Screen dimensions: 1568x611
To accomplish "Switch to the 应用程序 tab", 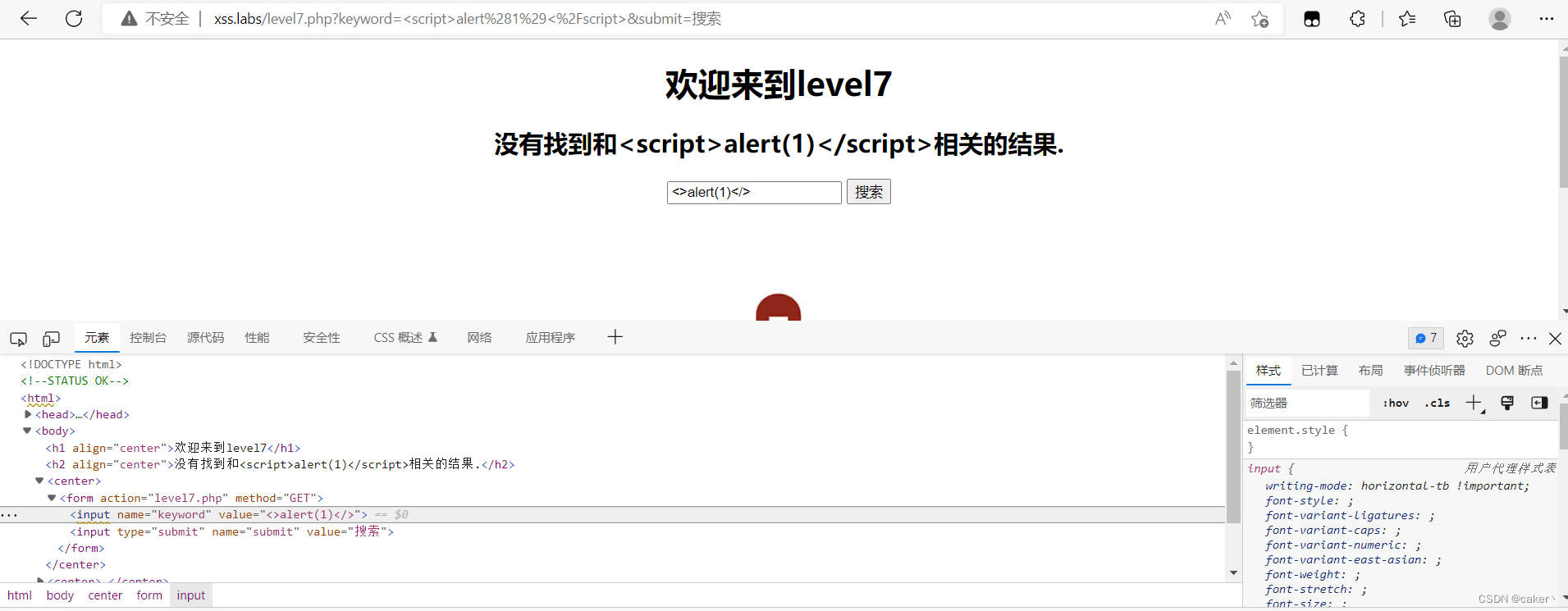I will point(550,338).
